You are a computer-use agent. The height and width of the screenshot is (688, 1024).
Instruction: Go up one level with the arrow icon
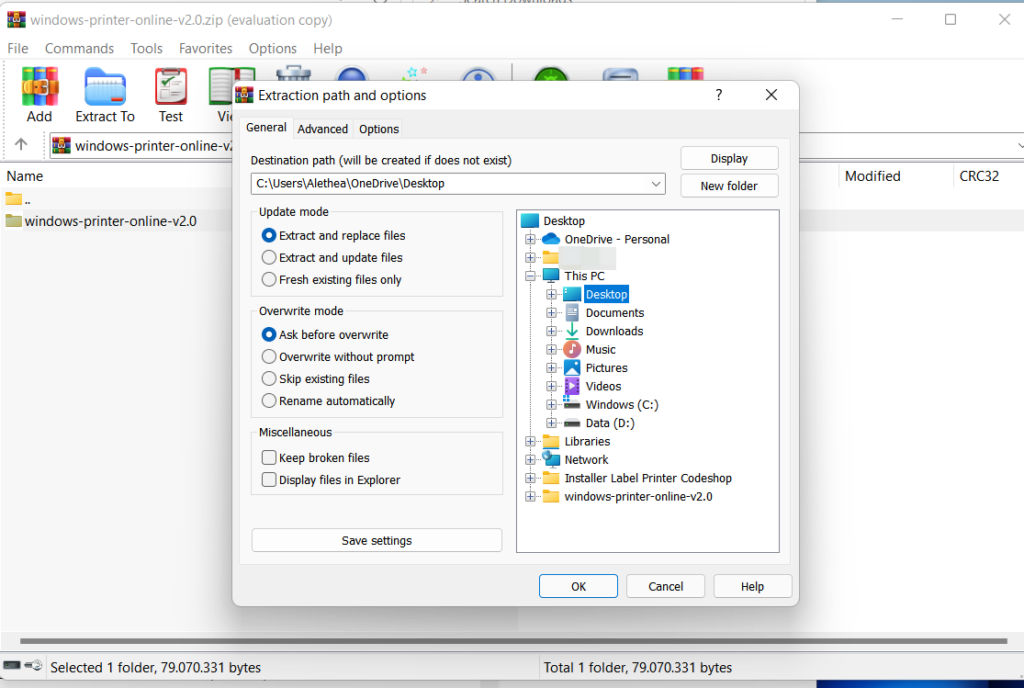coord(21,144)
